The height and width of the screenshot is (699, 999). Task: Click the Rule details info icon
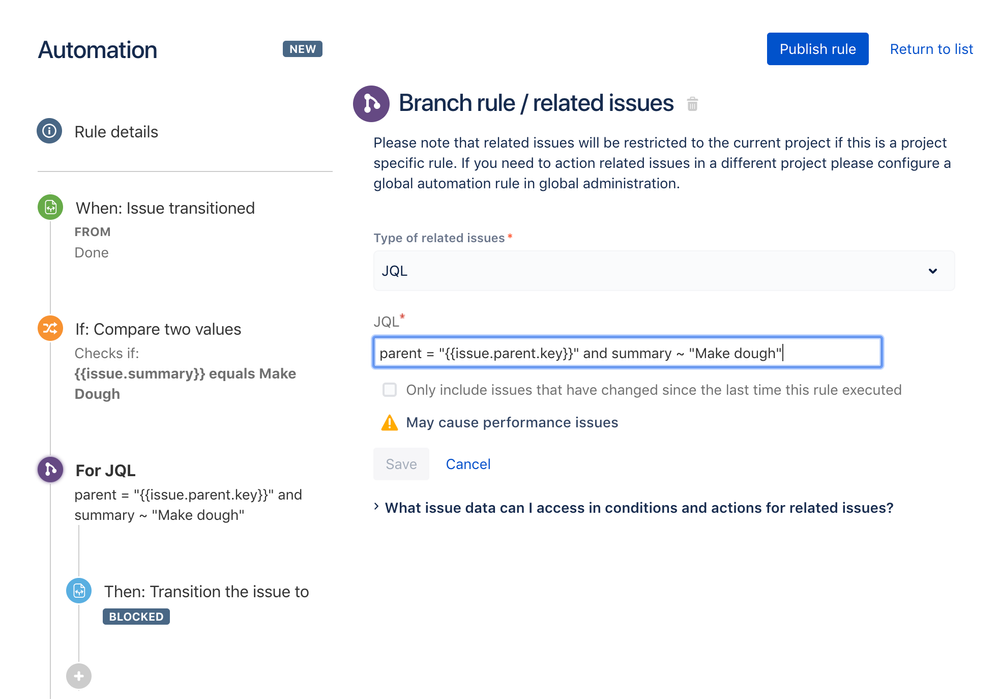pyautogui.click(x=50, y=131)
